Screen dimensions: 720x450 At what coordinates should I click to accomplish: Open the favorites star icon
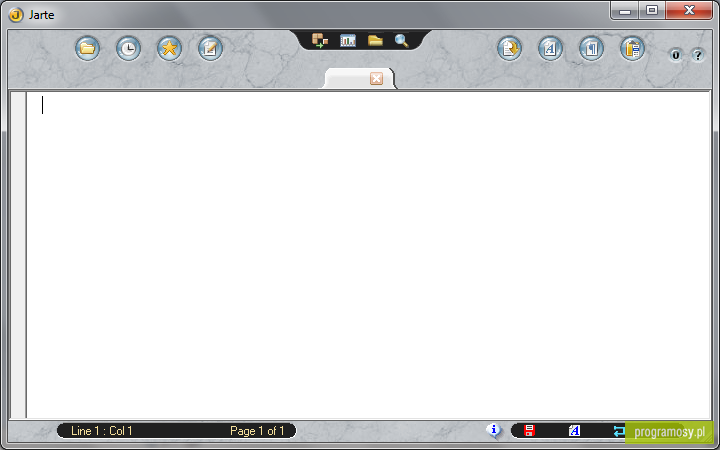coord(169,48)
